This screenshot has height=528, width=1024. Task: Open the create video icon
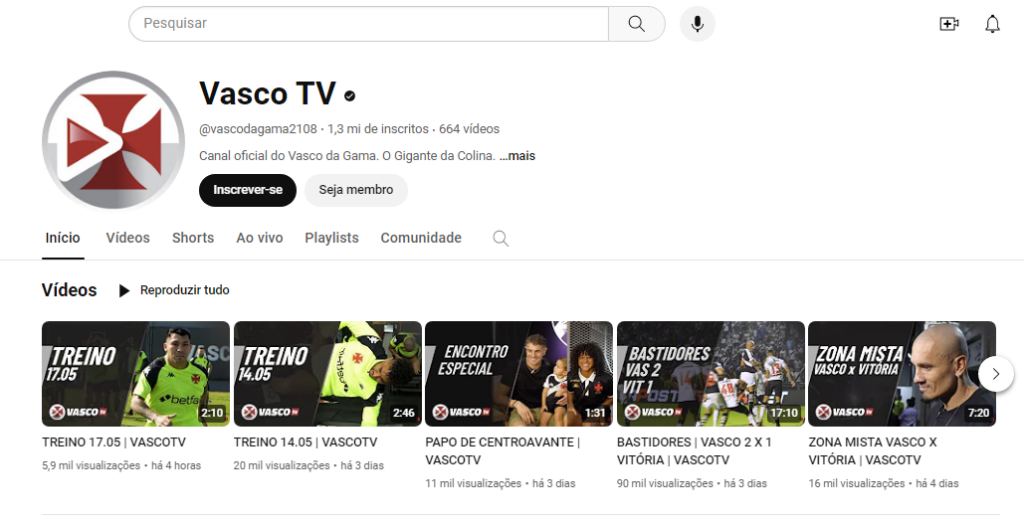[949, 24]
